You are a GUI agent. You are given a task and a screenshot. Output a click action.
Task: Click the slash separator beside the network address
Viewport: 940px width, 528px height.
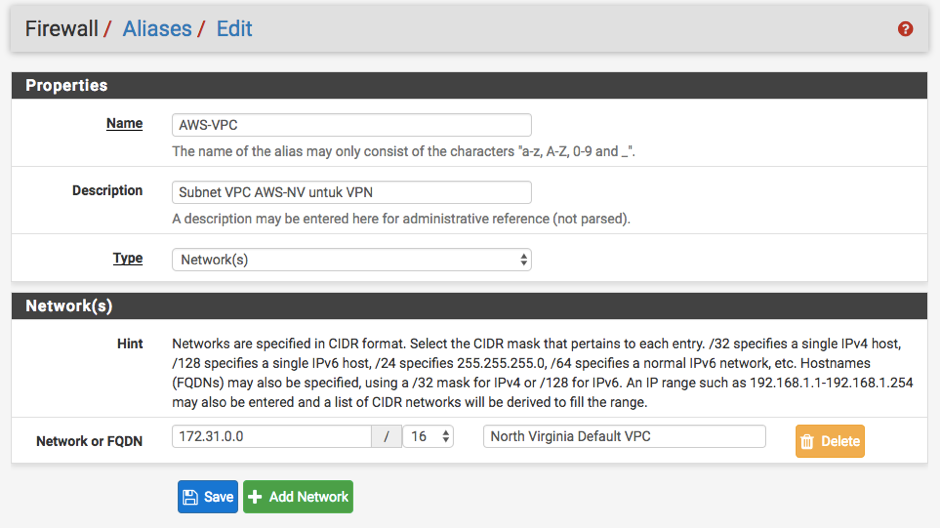click(387, 436)
